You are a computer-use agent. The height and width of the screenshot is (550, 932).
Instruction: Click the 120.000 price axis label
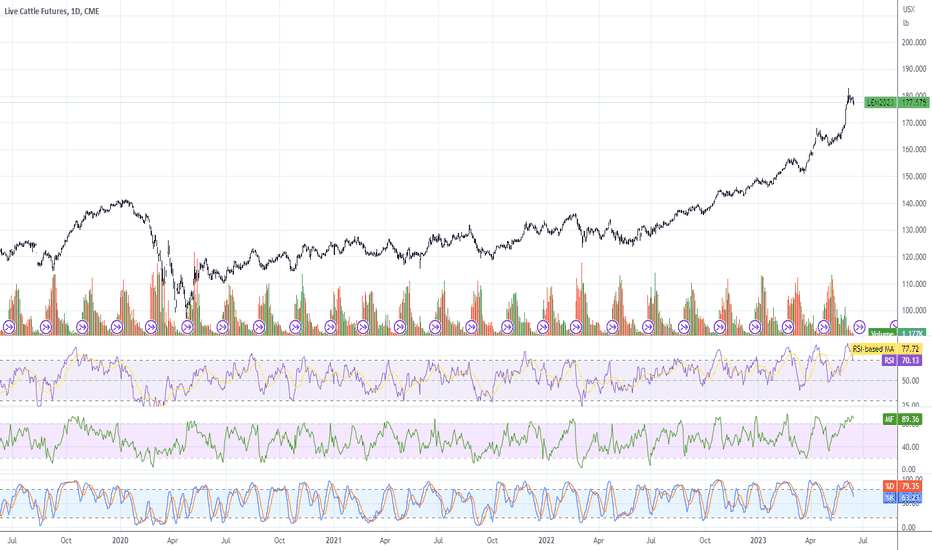[914, 257]
